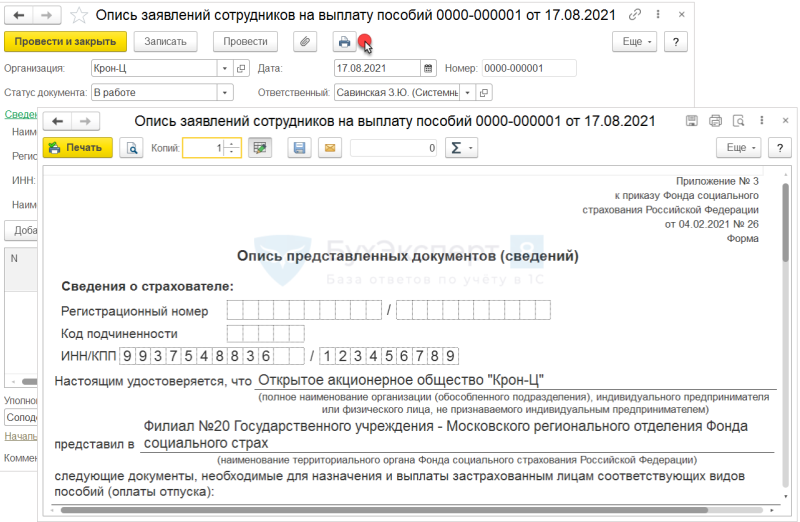The height and width of the screenshot is (522, 800).
Task: Click the Провести button
Action: pyautogui.click(x=245, y=41)
